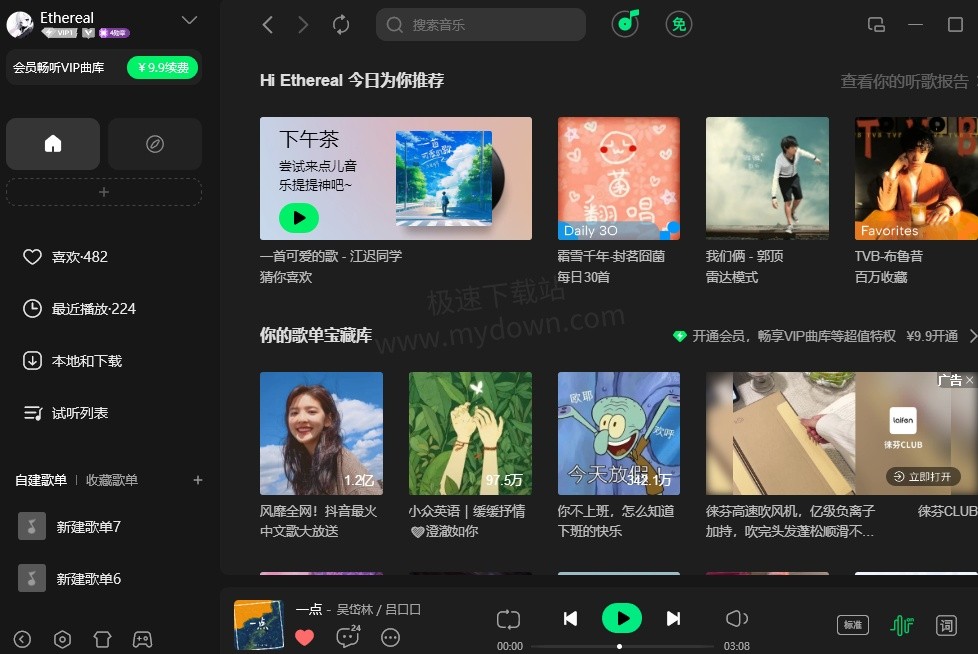Screen dimensions: 978x654
Task: Open the game controller icon in sidebar
Action: pos(143,639)
